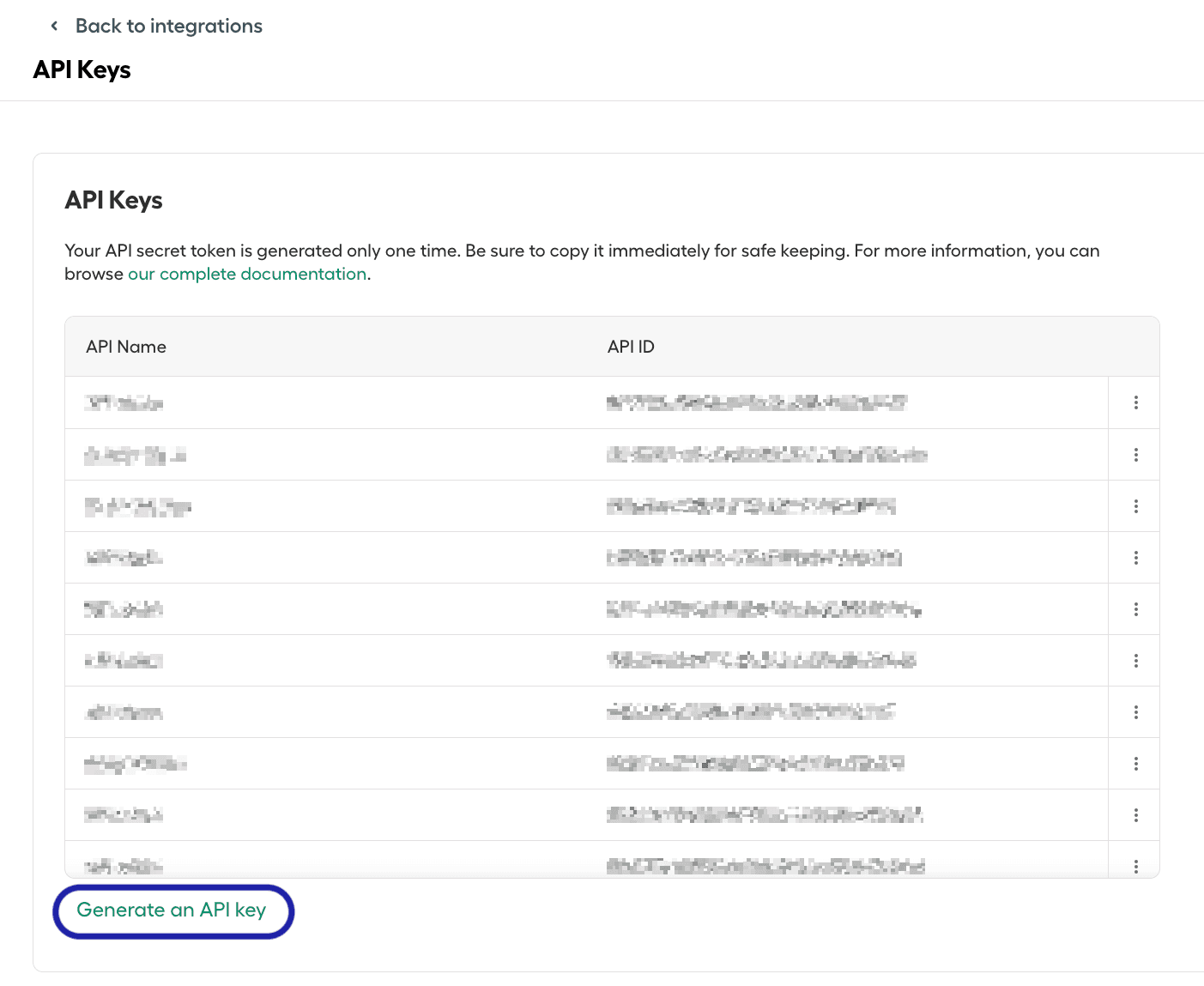The width and height of the screenshot is (1204, 986).
Task: Open the three-dot menu for the second API key row
Action: [1135, 455]
